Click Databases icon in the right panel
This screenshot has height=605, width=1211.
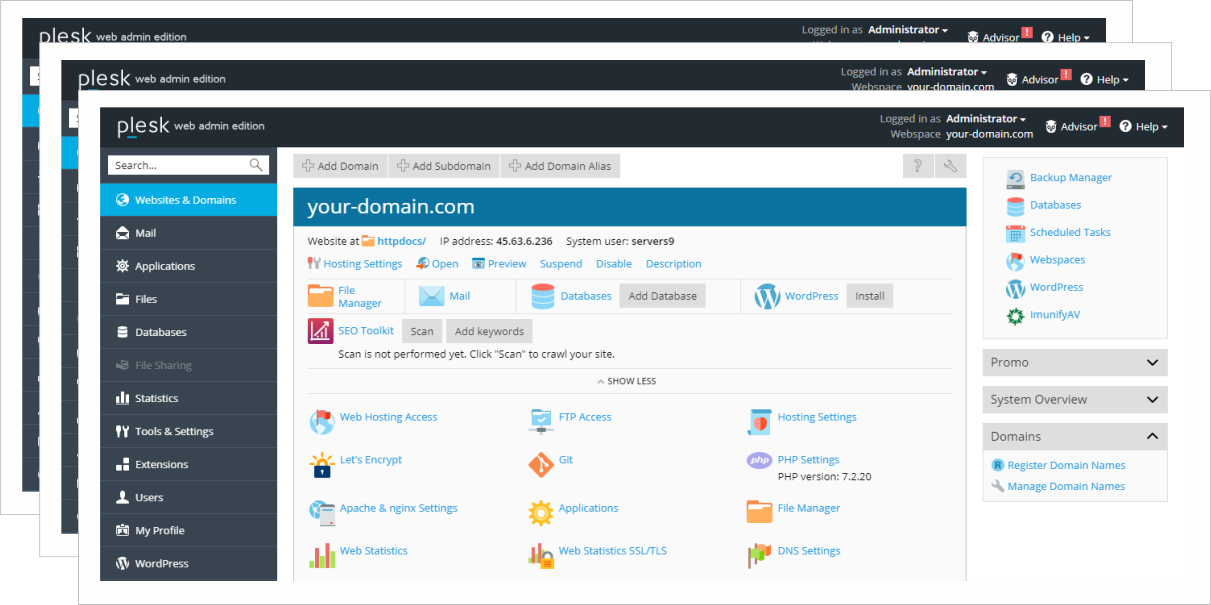[x=1015, y=205]
